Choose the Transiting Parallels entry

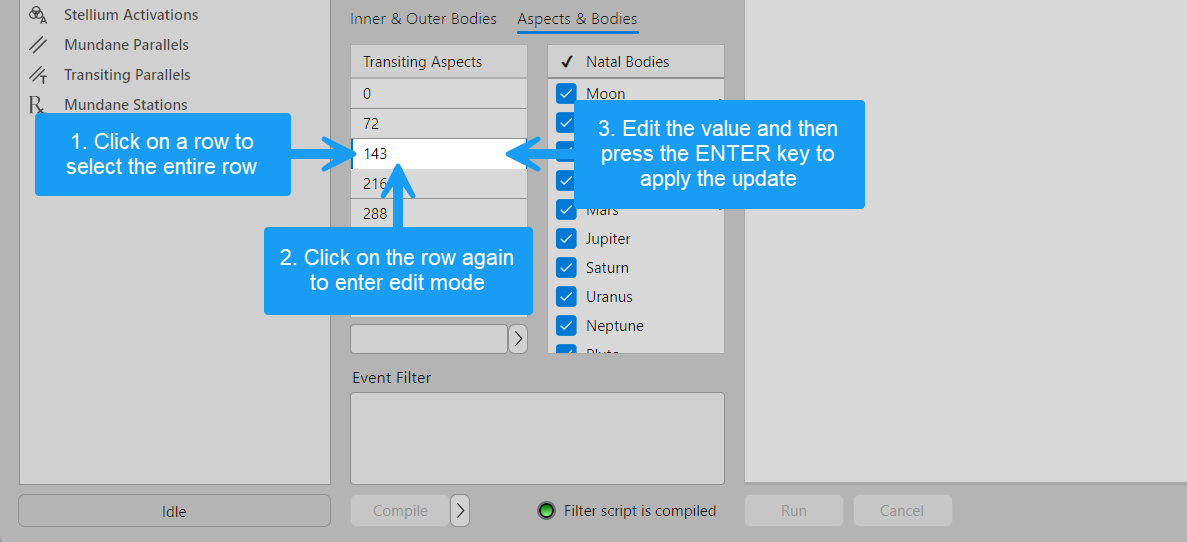(127, 75)
